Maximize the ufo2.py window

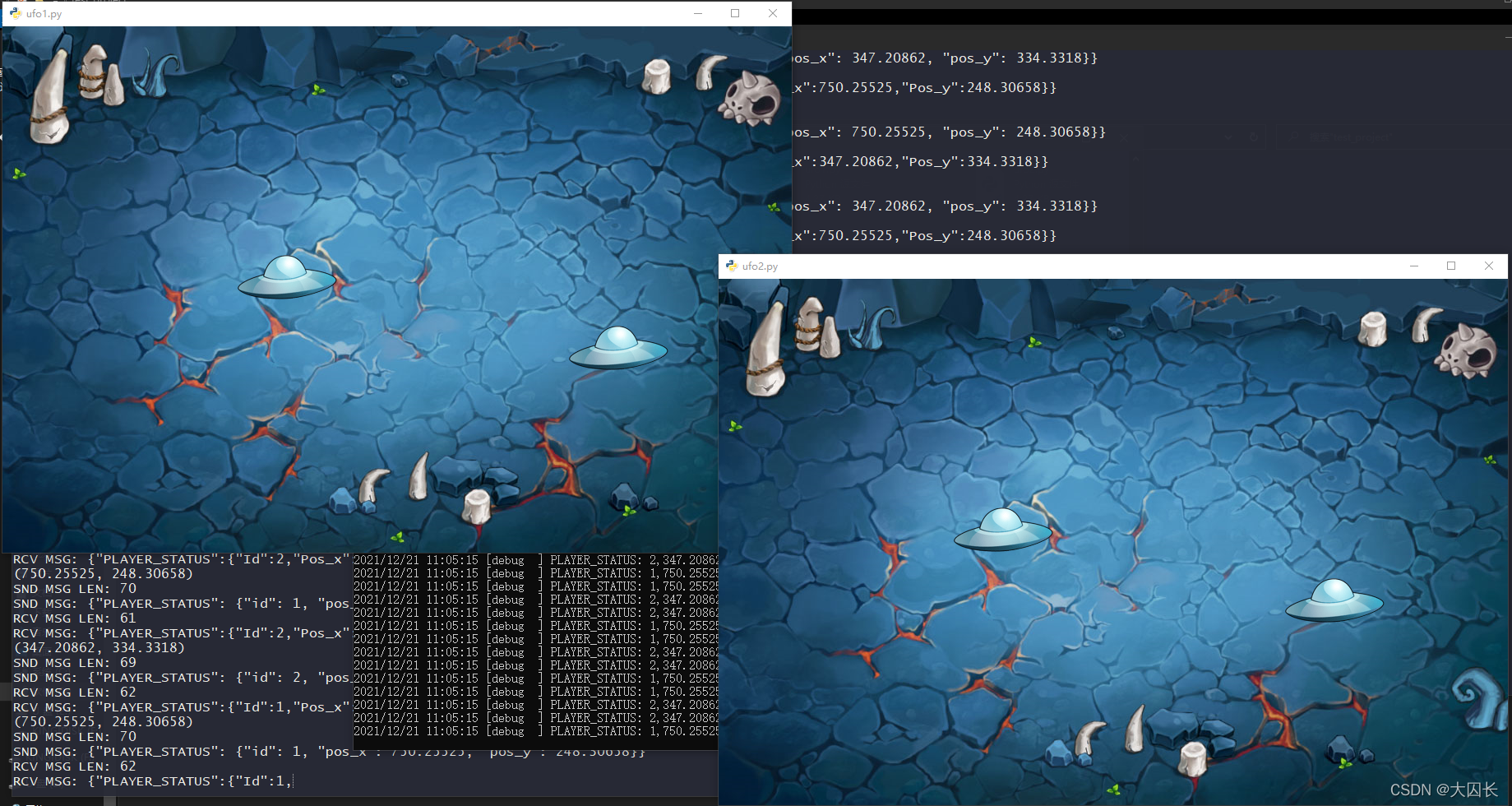coord(1451,266)
